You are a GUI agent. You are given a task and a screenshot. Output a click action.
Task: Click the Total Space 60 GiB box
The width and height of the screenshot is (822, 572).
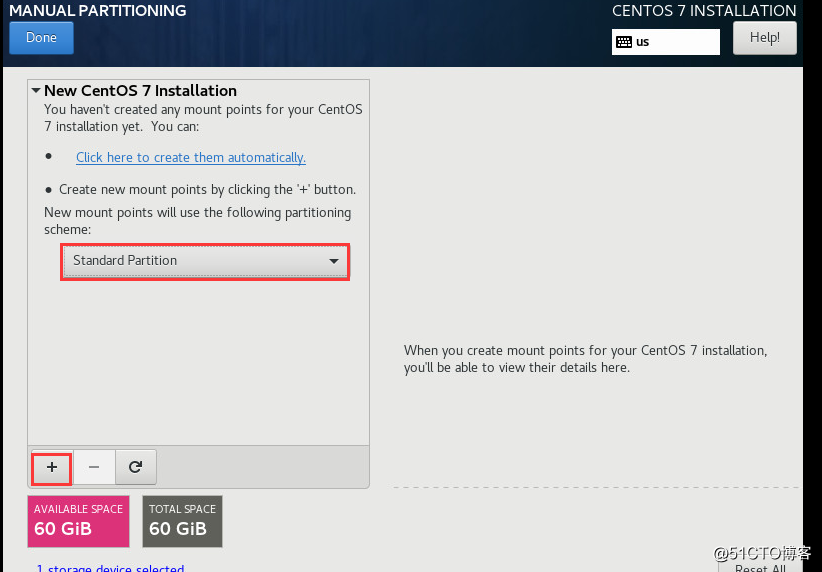click(x=182, y=521)
